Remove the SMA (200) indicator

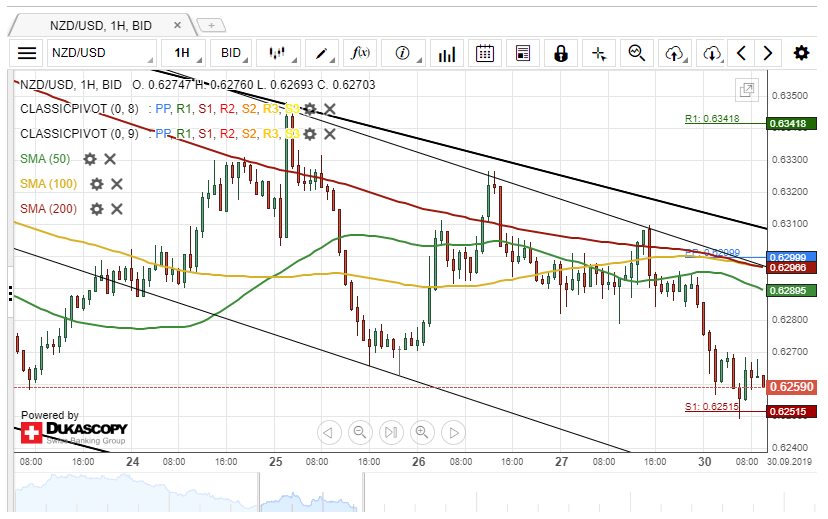tap(117, 208)
